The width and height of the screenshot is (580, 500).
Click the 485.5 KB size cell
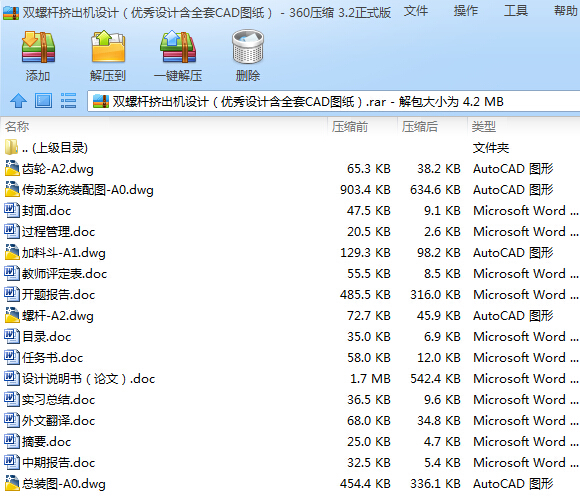click(365, 295)
